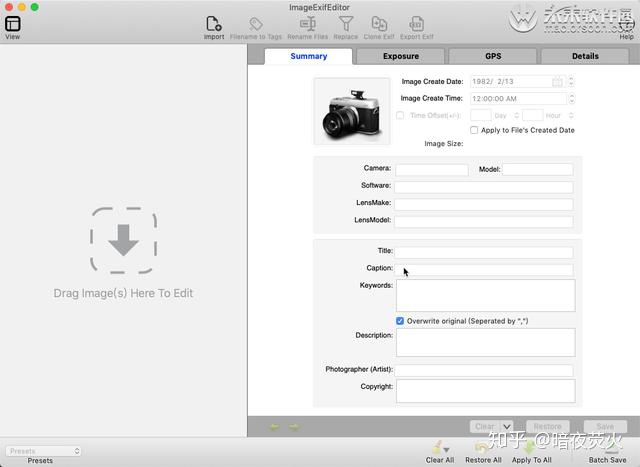Click inside the Keywords text area
640x467 pixels.
[x=486, y=296]
